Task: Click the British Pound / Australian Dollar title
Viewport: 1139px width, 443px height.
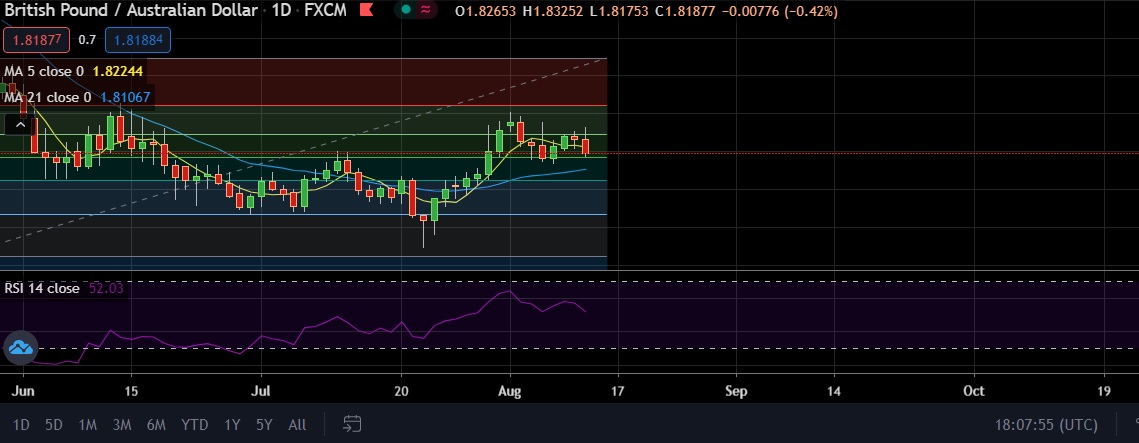Action: (x=131, y=11)
